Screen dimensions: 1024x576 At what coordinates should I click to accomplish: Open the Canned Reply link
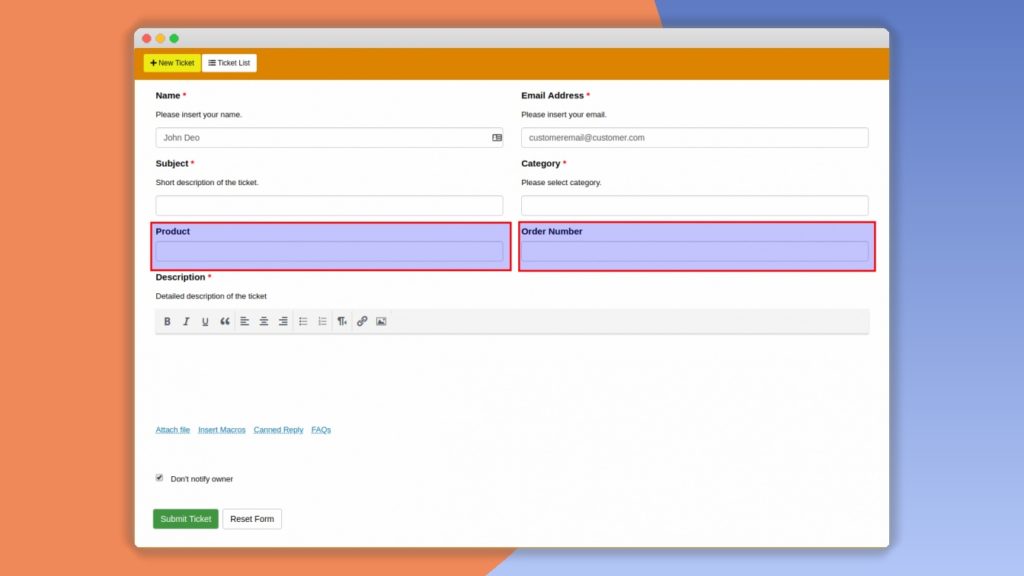[278, 430]
